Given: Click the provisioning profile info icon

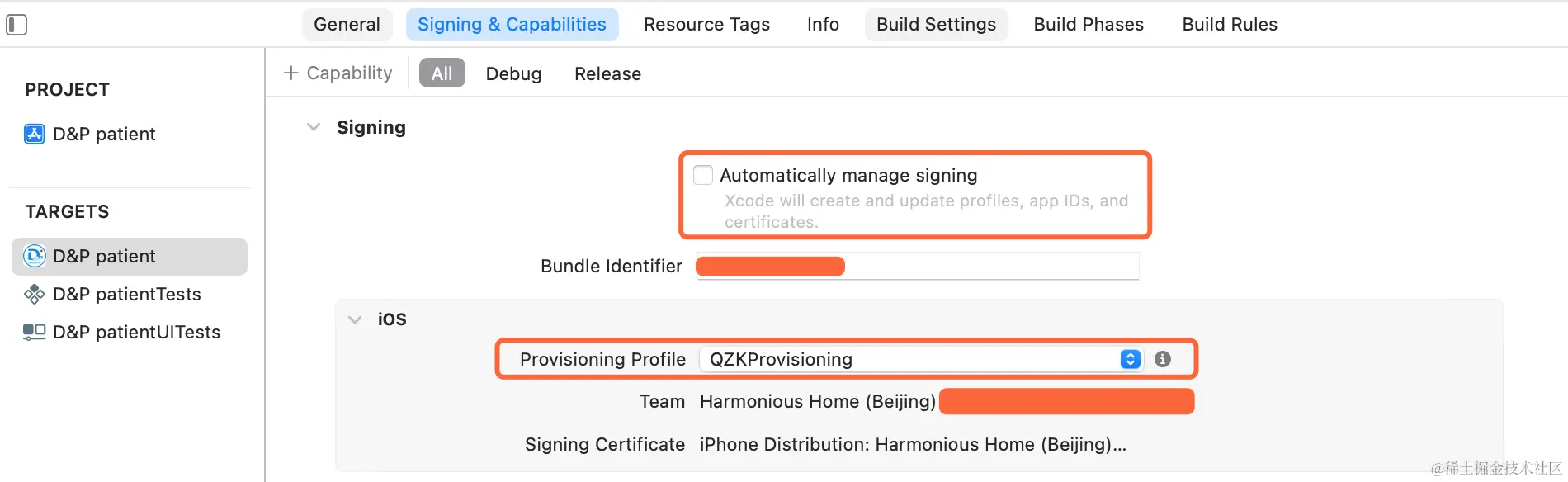Looking at the screenshot, I should (1163, 359).
